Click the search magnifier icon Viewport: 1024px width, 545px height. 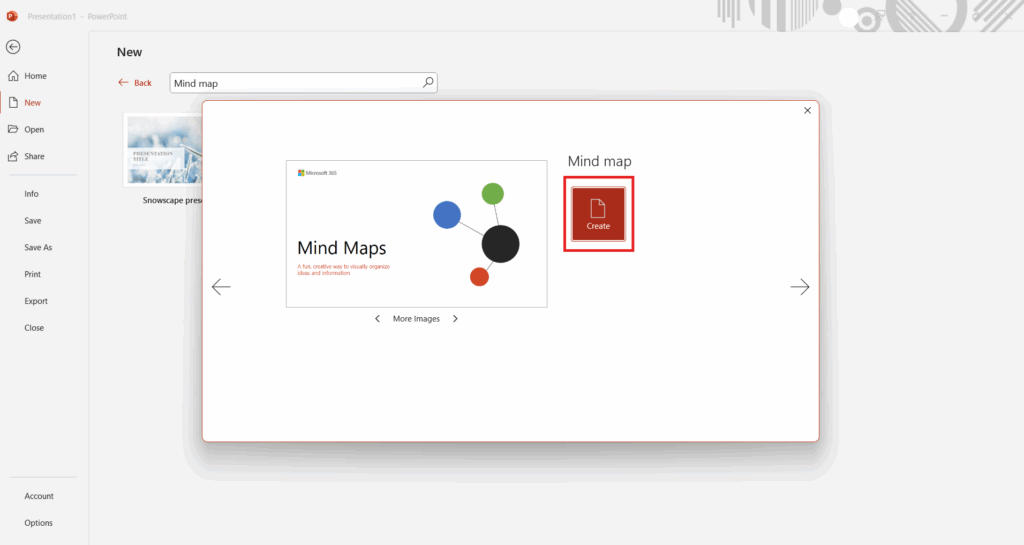point(428,83)
